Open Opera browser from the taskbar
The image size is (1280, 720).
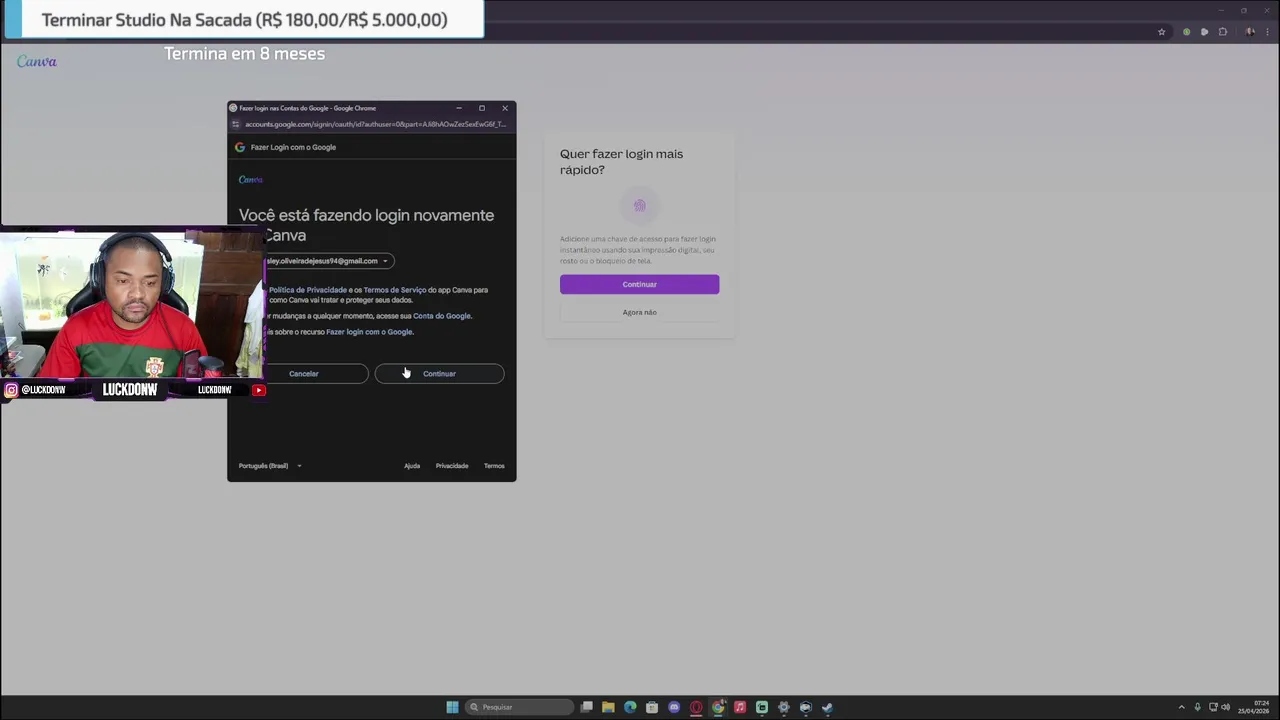point(696,707)
